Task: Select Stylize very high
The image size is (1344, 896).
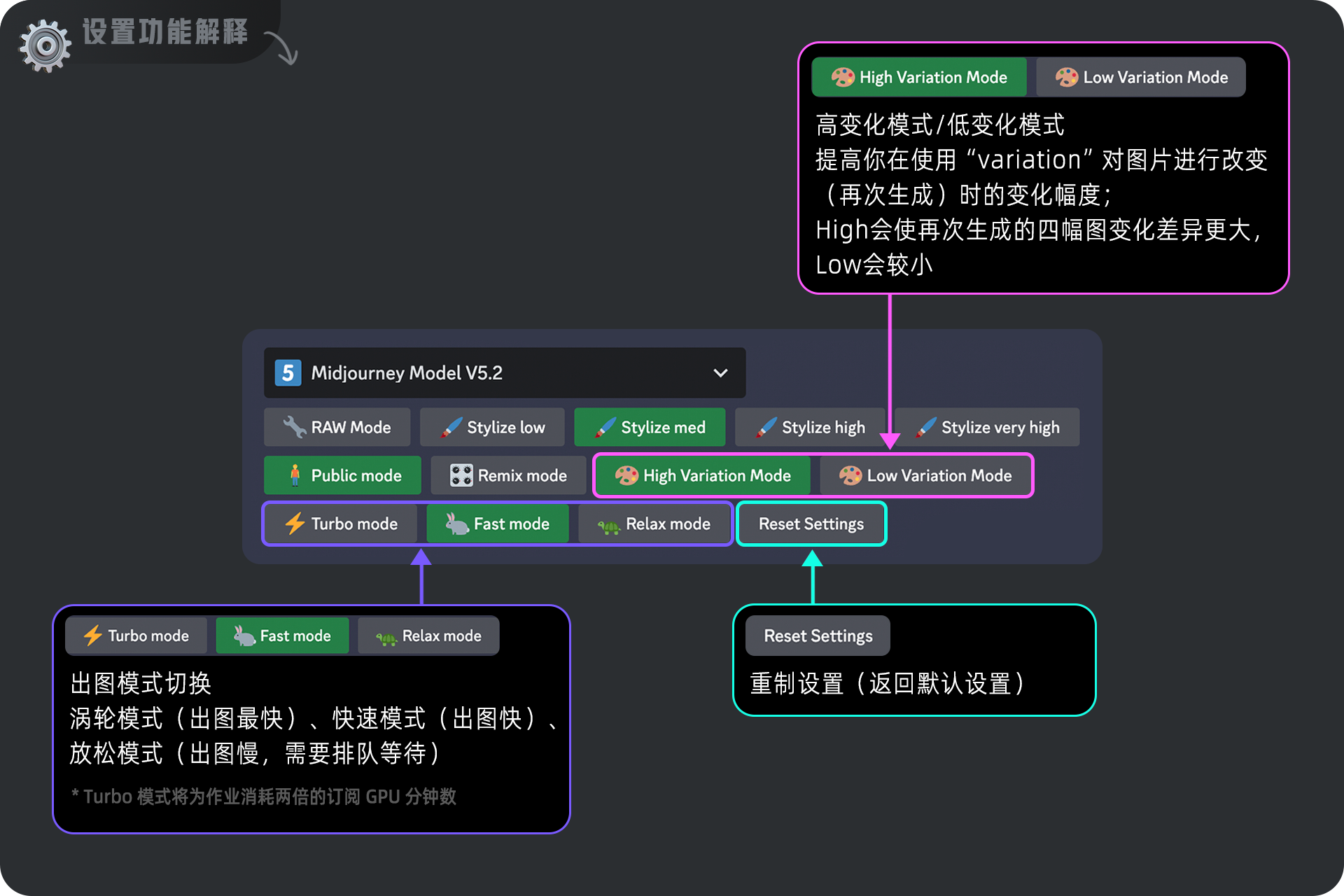Action: tap(988, 427)
